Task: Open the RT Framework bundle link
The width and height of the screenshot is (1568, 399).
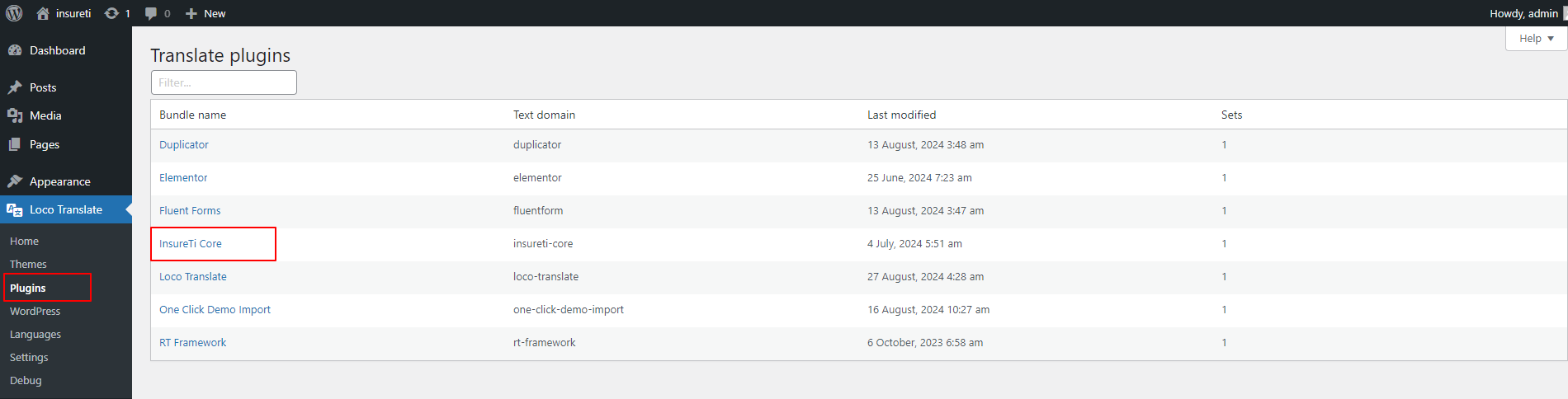Action: click(192, 342)
